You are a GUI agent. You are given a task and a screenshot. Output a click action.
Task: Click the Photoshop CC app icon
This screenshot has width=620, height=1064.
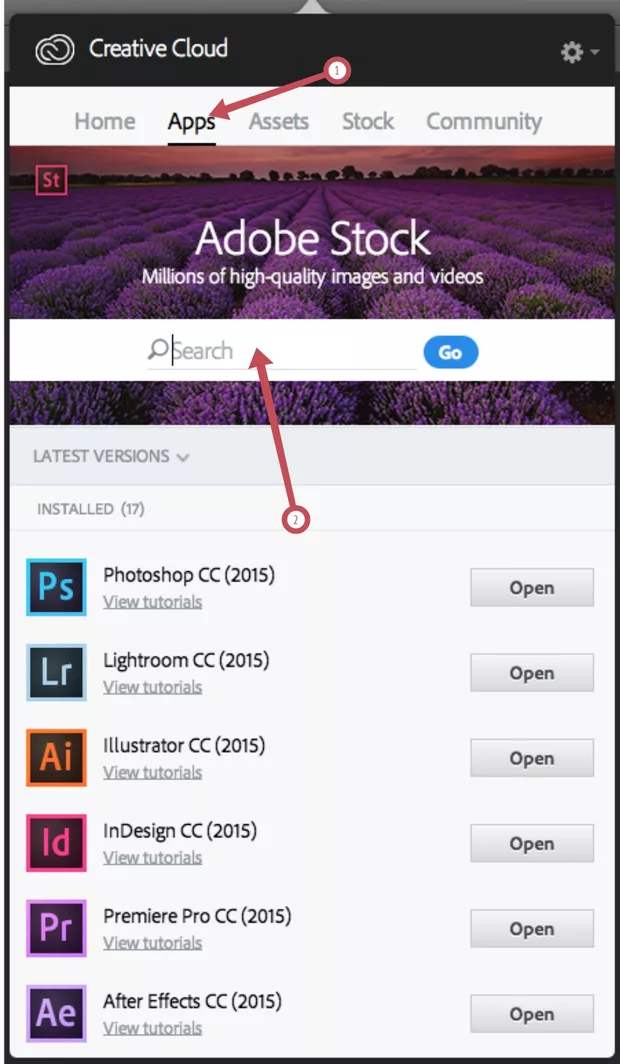56,587
